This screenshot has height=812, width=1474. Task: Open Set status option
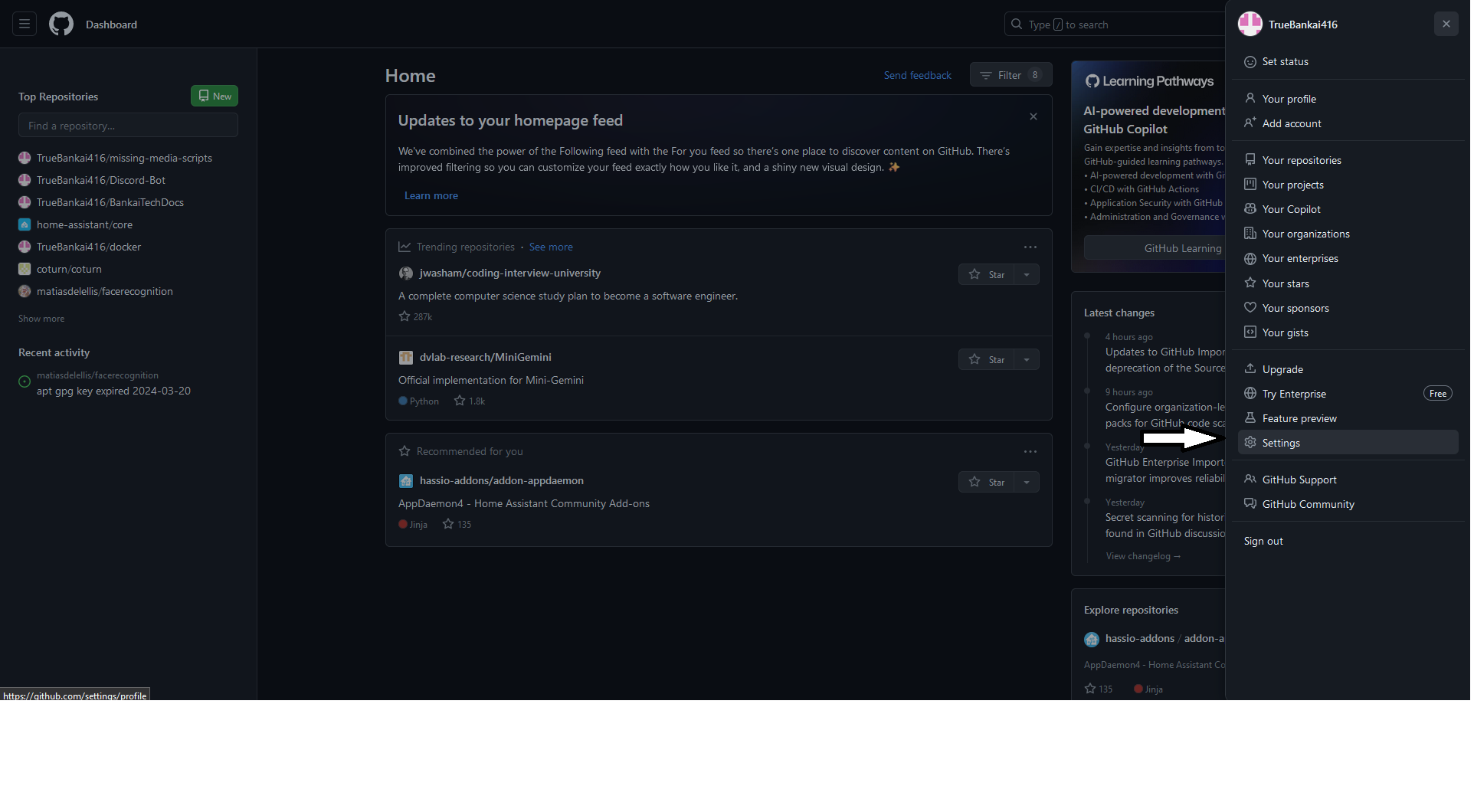1348,62
